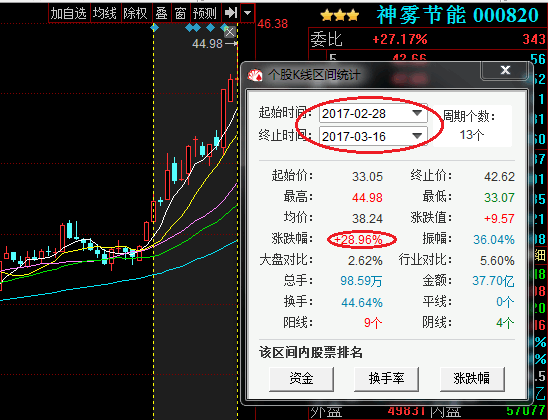This screenshot has width=548, height=420.
Task: Click the 加自选 toolbar button
Action: click(x=69, y=14)
